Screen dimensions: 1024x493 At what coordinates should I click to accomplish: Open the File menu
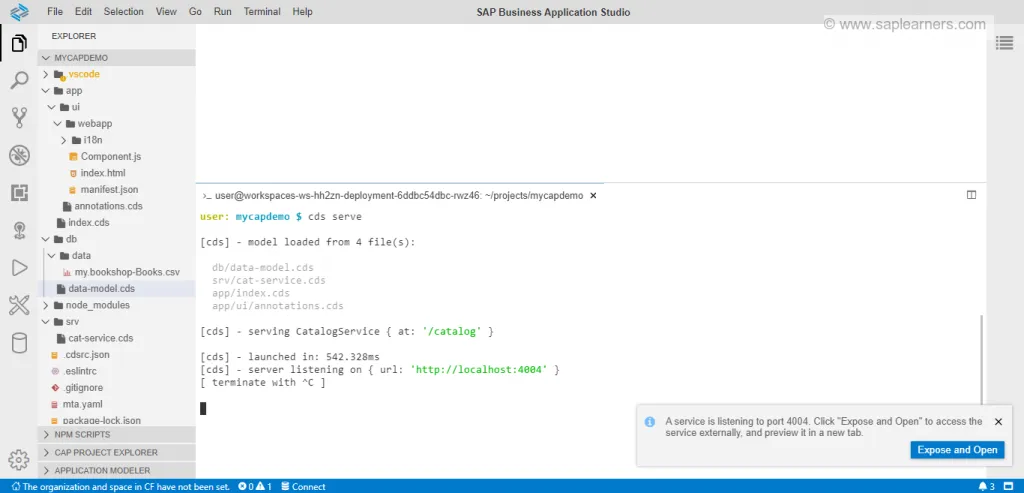point(55,12)
